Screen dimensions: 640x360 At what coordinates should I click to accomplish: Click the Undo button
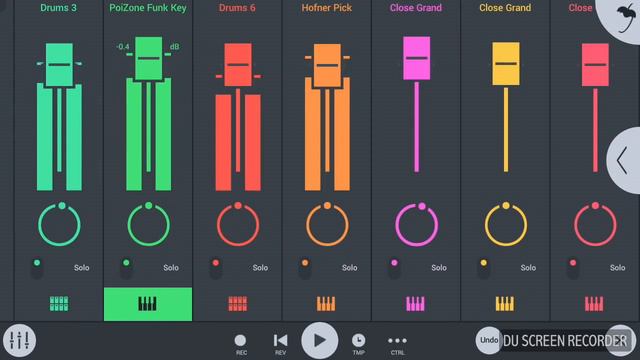(489, 340)
